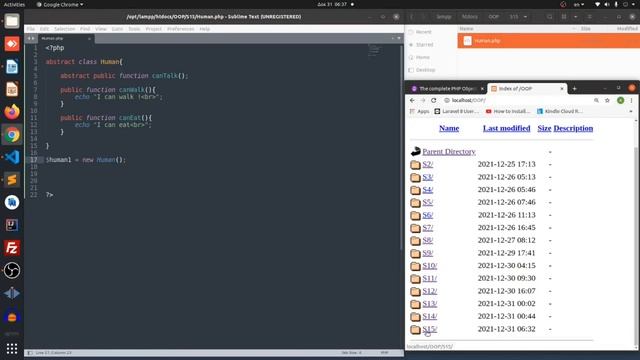Open the S13/ directory link
The image size is (640, 360).
tap(429, 304)
